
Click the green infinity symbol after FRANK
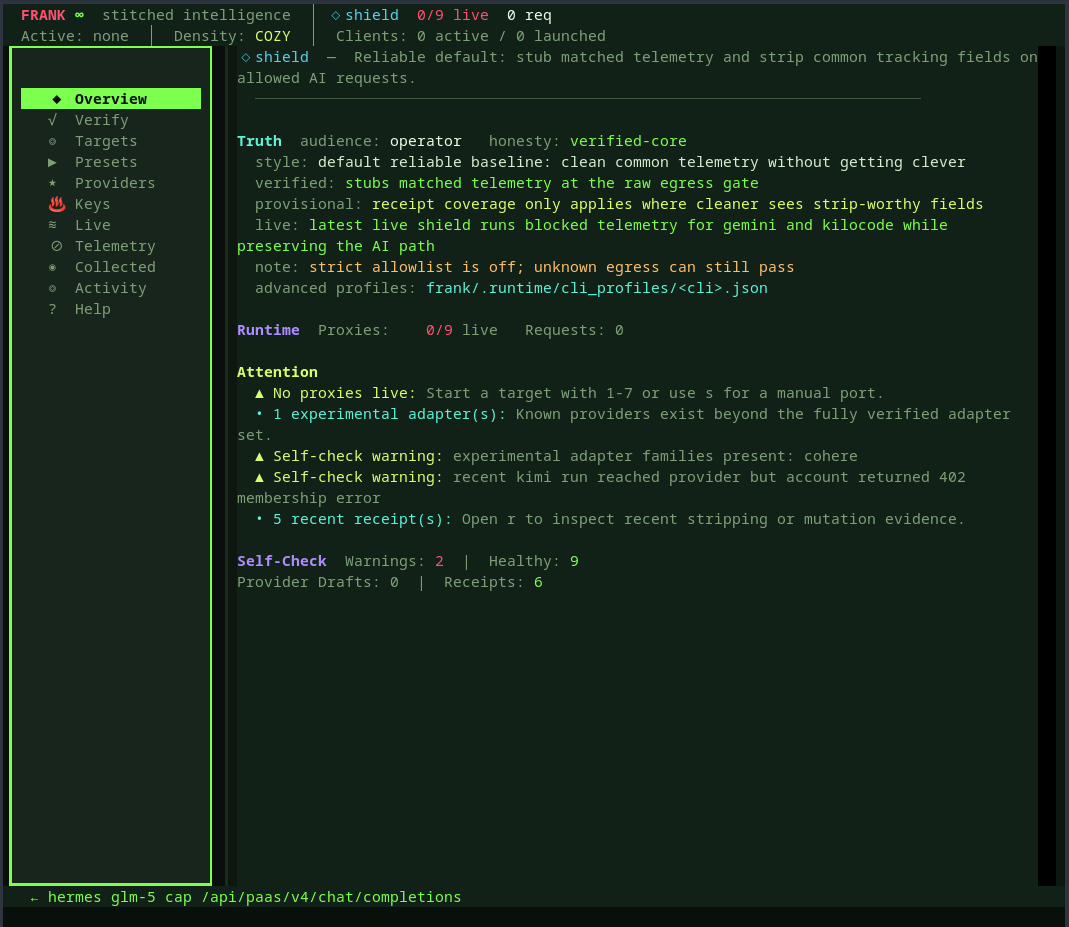79,15
